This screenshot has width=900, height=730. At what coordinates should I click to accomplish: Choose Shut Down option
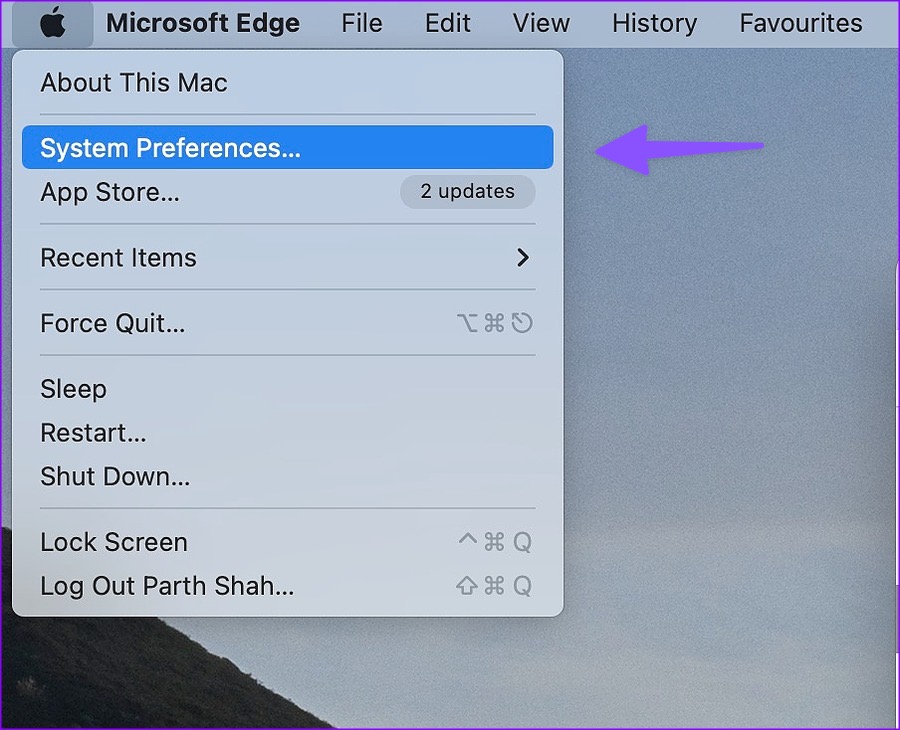click(288, 476)
